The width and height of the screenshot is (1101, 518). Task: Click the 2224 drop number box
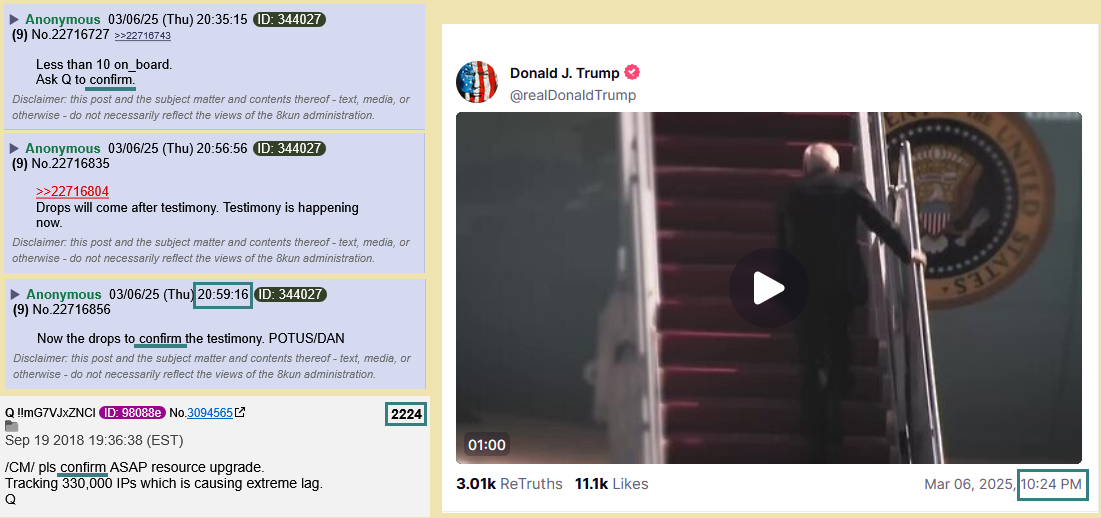pos(407,414)
